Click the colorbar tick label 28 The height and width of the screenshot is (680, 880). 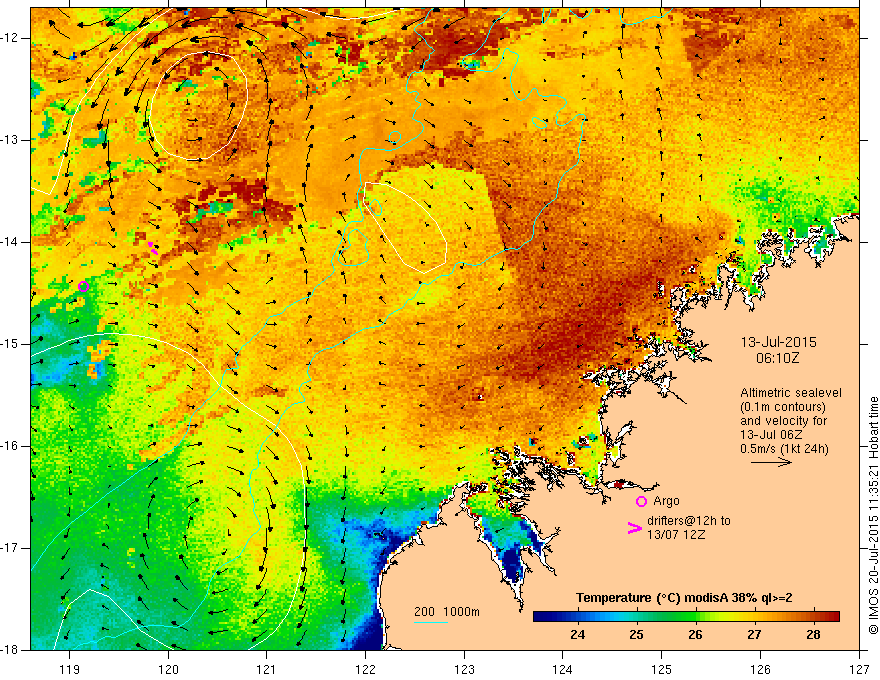pyautogui.click(x=813, y=635)
